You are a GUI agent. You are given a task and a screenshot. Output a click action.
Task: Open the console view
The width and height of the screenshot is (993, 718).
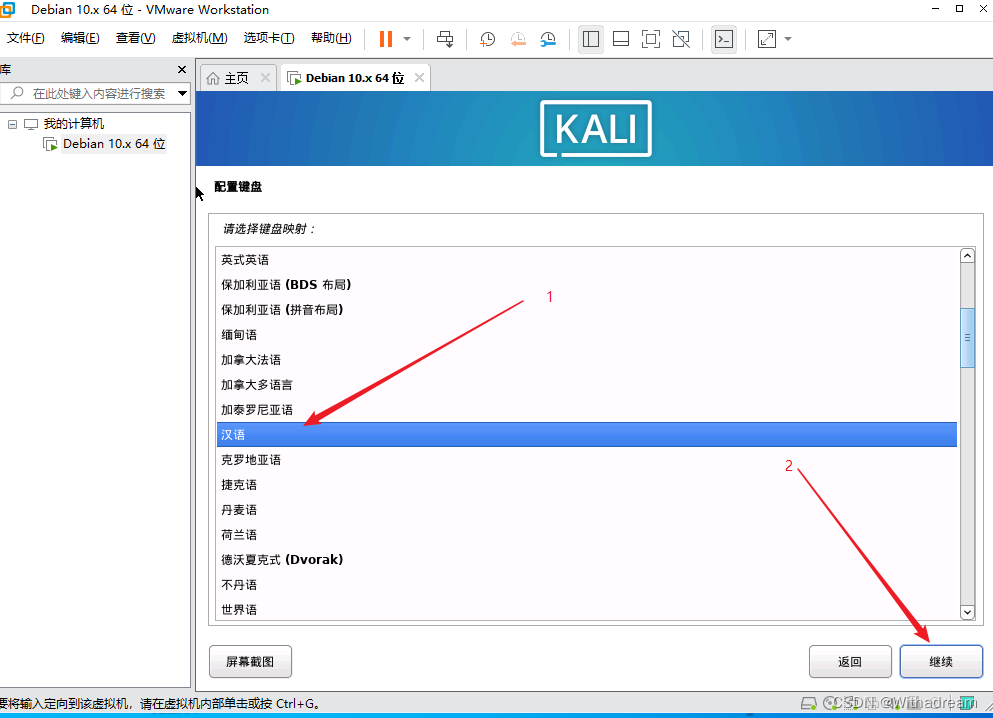[724, 39]
